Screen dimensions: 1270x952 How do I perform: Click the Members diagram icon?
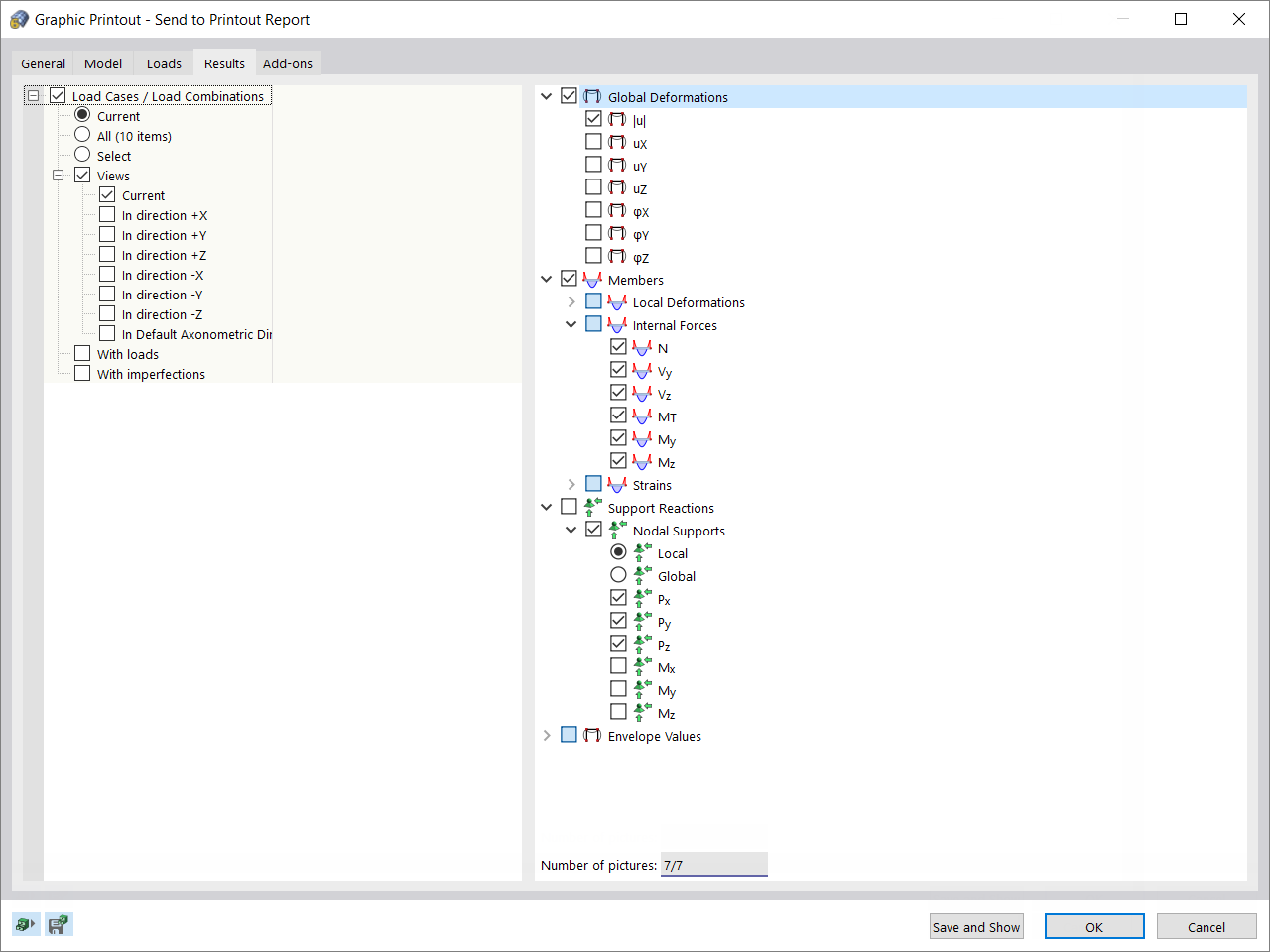[592, 279]
